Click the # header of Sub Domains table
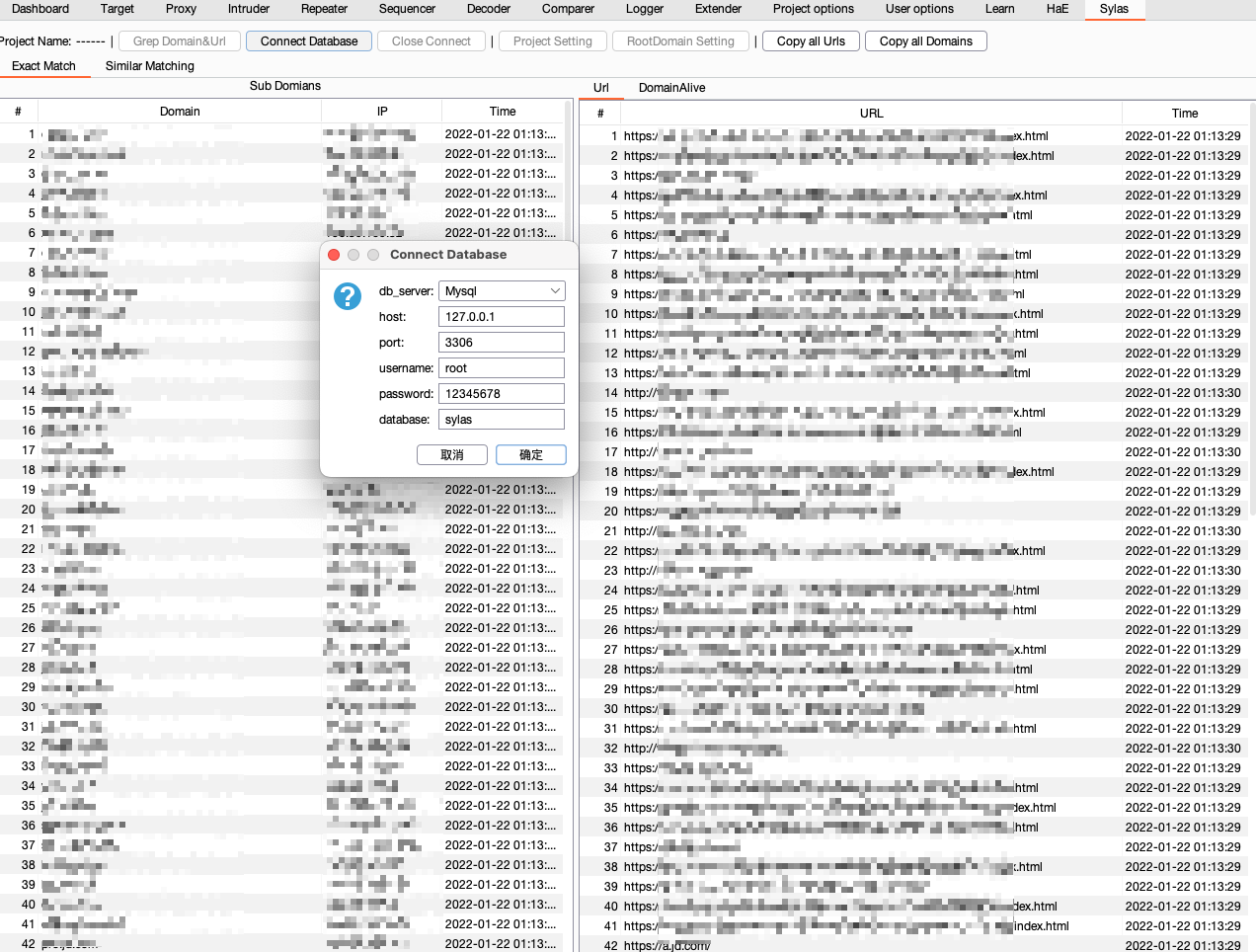Screen dimensions: 1256x952 (x=18, y=112)
